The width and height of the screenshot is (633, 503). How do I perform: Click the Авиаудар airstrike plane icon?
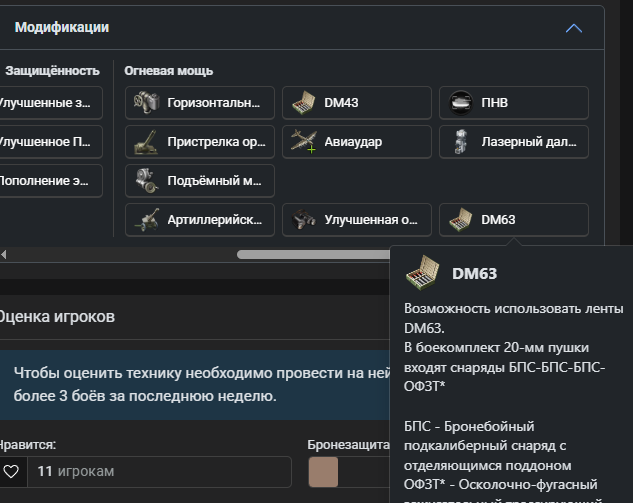tap(304, 142)
